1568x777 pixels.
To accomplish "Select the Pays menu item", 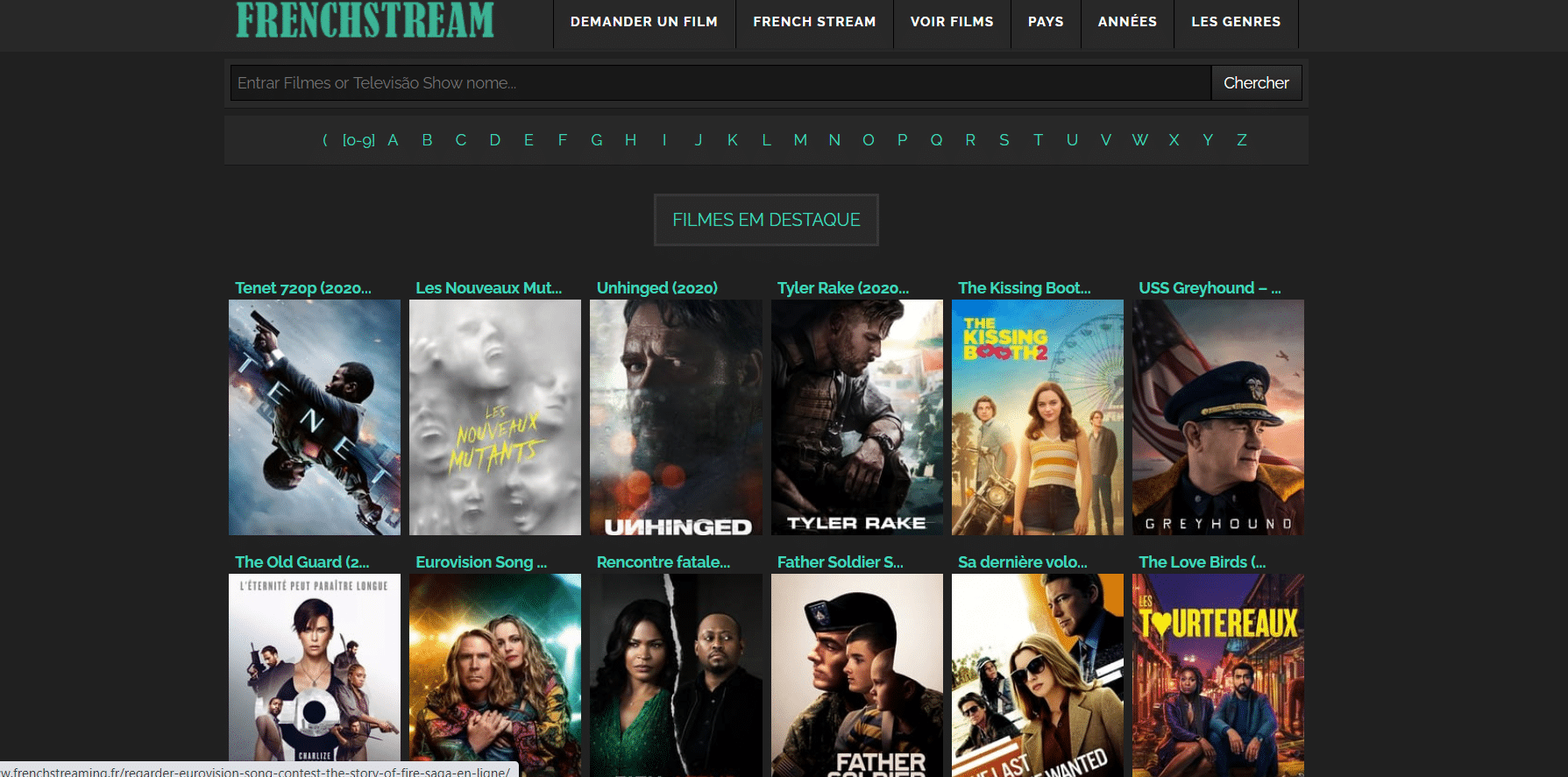I will coord(1046,22).
